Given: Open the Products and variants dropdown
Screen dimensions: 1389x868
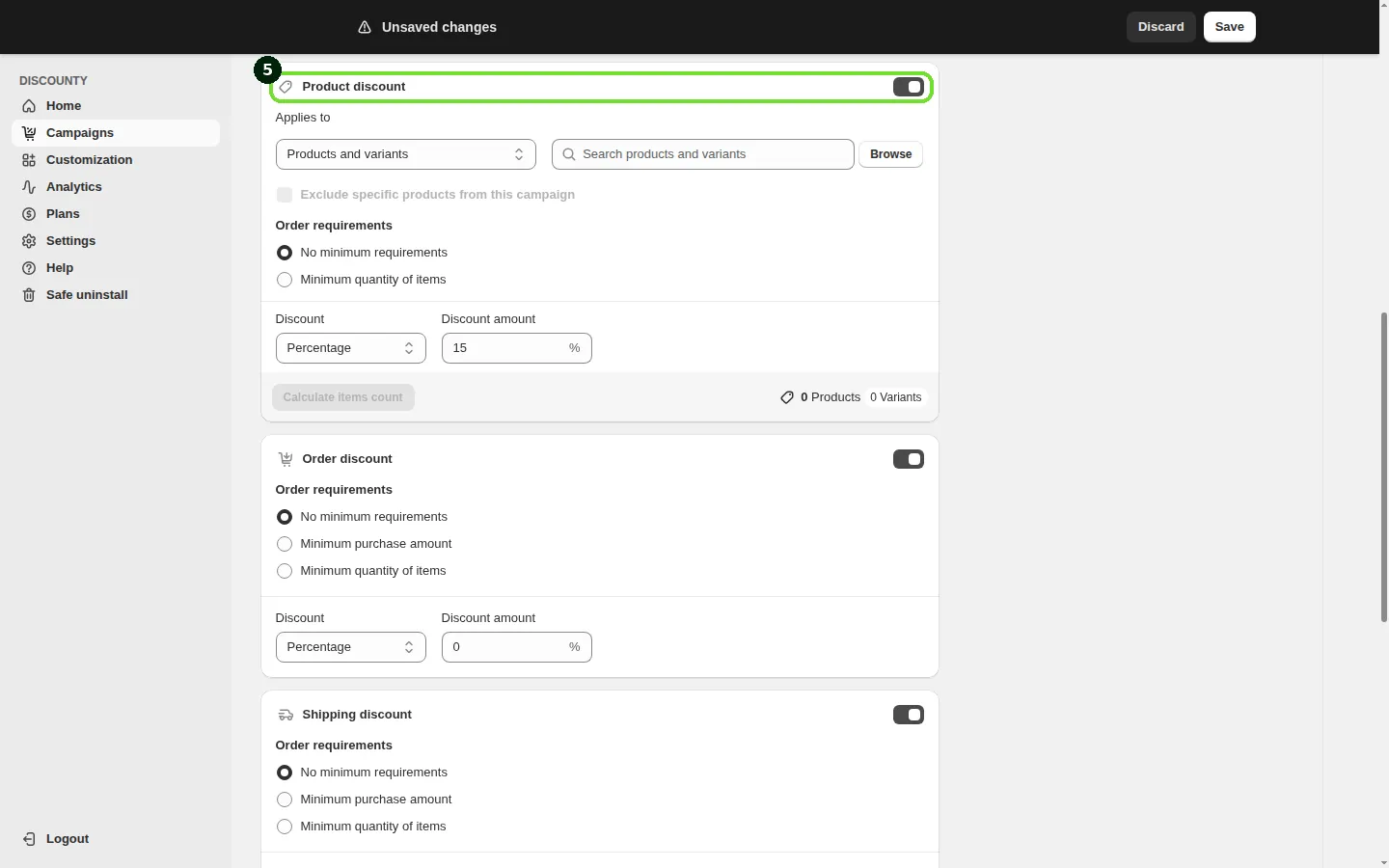Looking at the screenshot, I should tap(406, 154).
